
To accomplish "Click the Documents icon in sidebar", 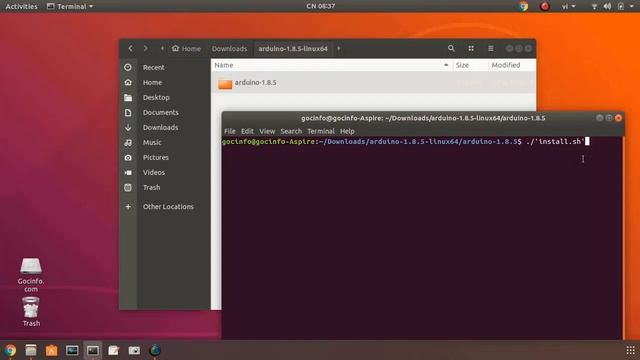I will tap(128, 113).
